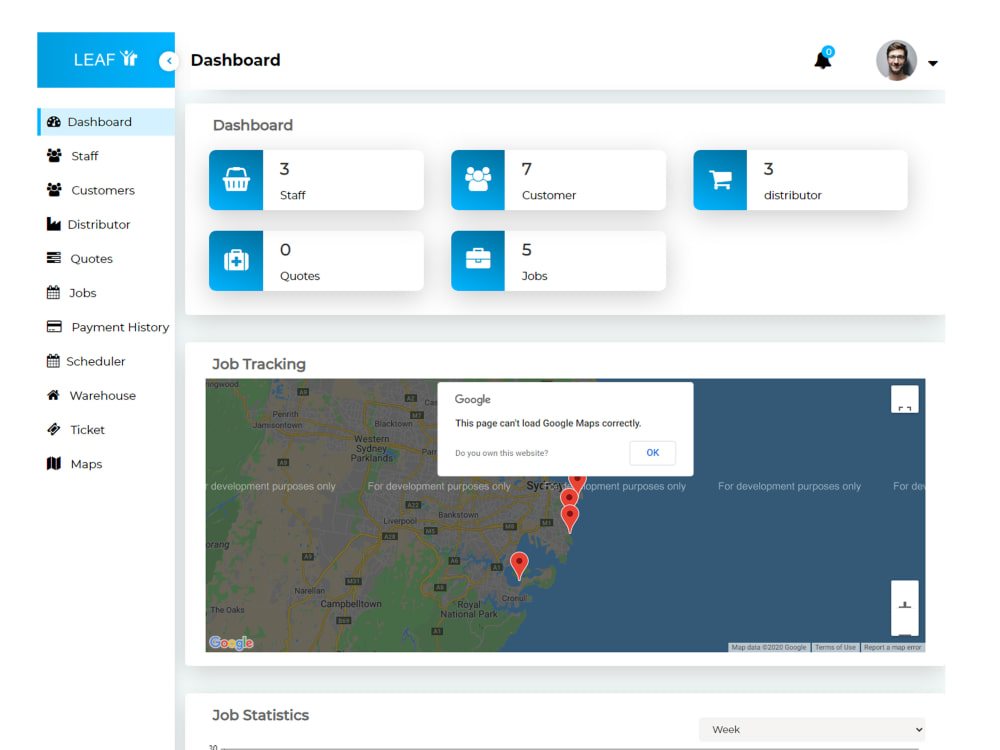
Task: Click the Warehouse home icon in sidebar
Action: click(x=54, y=395)
